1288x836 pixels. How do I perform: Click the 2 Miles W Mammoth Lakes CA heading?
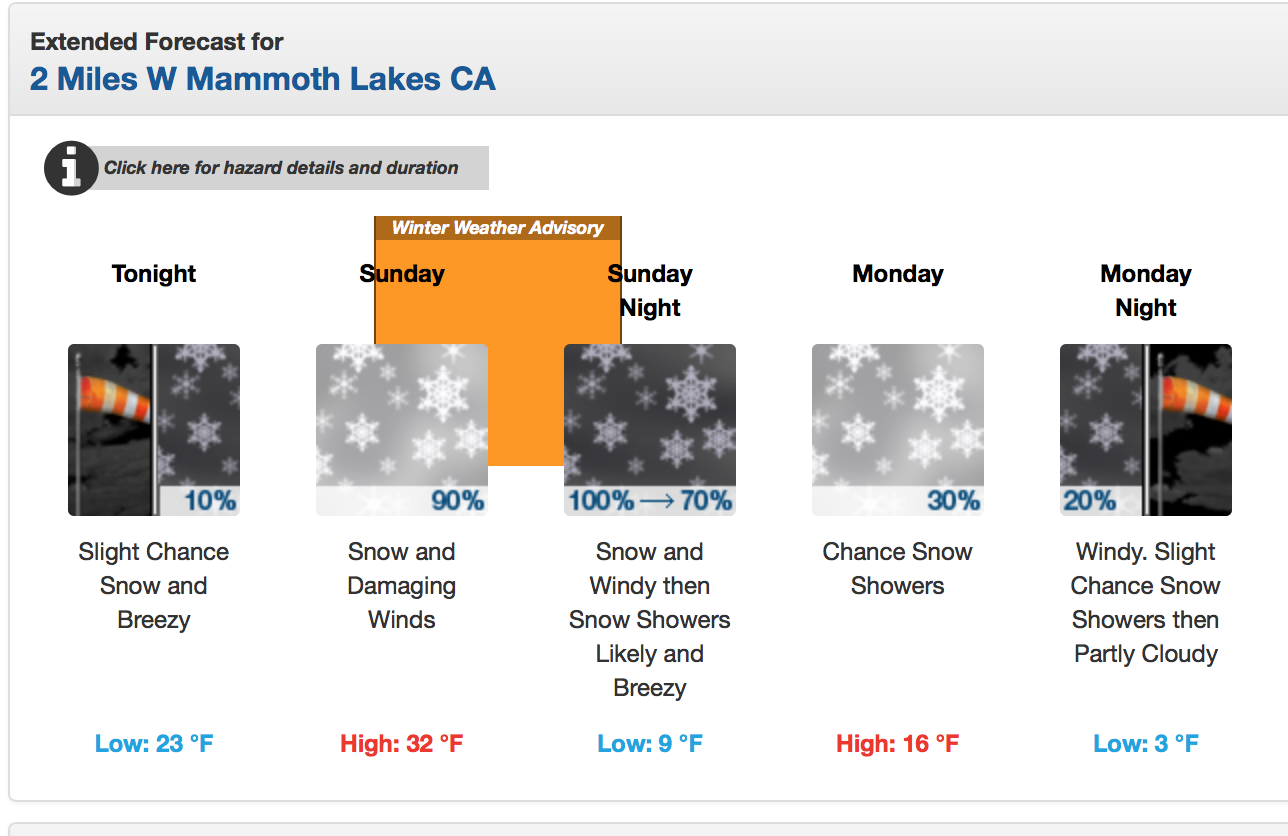pyautogui.click(x=263, y=78)
